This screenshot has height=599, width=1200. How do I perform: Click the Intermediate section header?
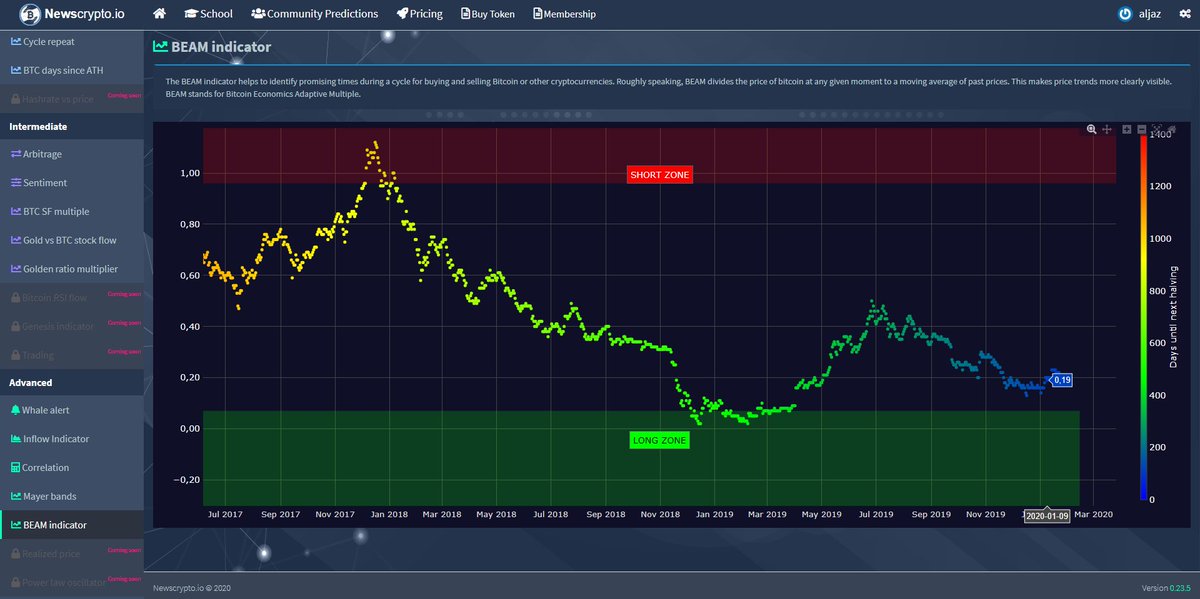click(x=72, y=127)
